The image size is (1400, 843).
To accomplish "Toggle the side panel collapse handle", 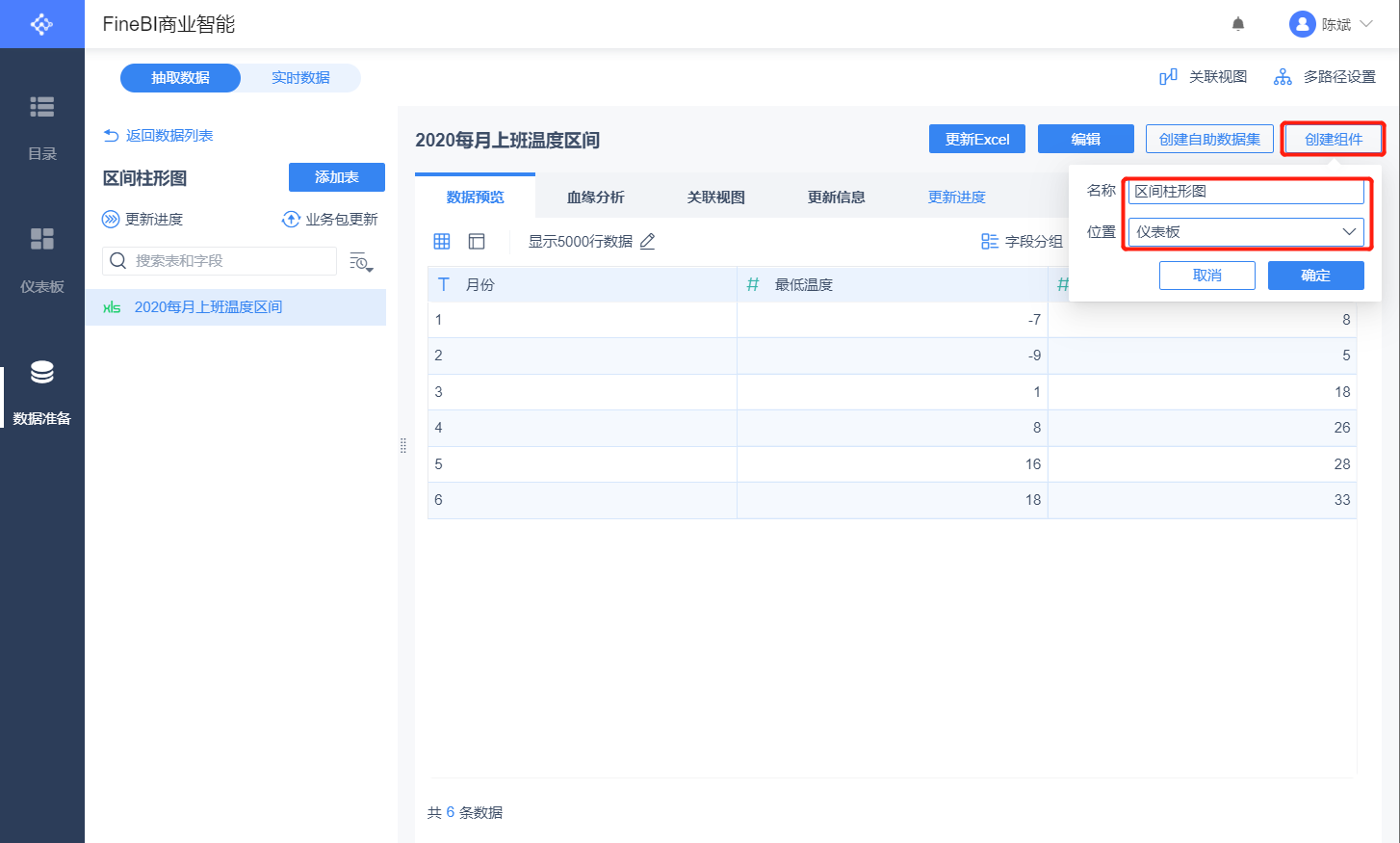I will [x=403, y=446].
